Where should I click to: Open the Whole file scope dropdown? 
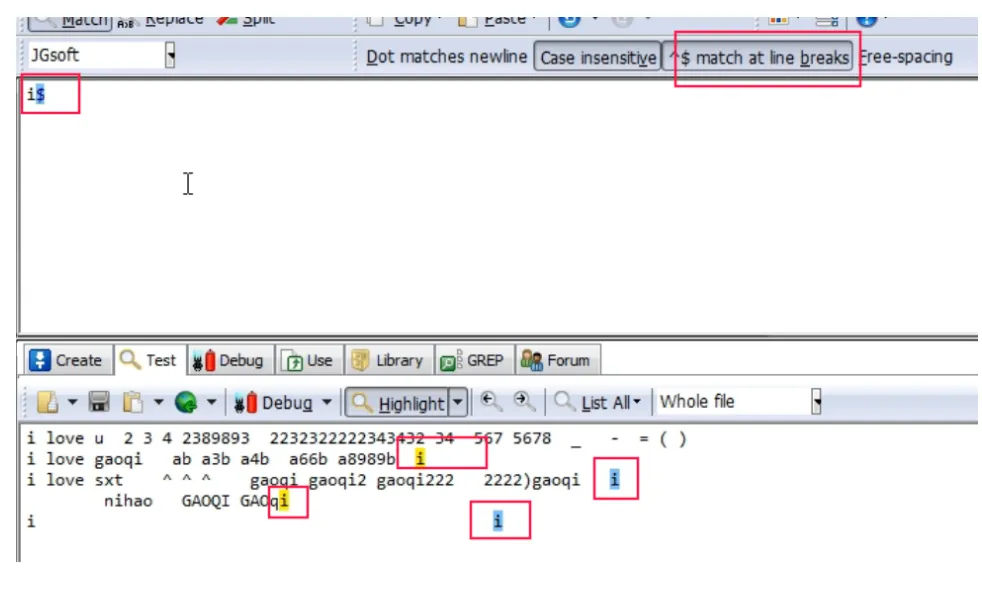point(816,401)
